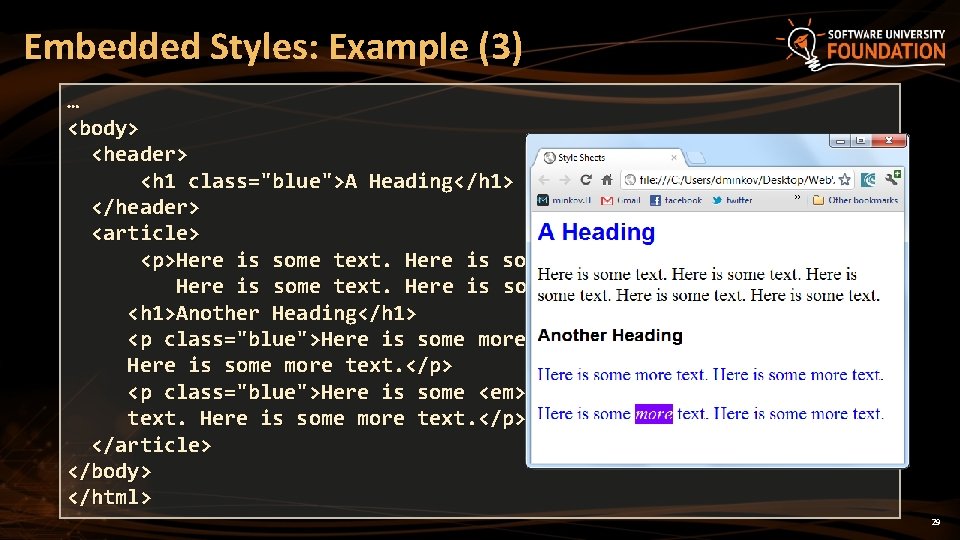Maximize the Chrome browser window
The width and height of the screenshot is (960, 540).
point(860,141)
